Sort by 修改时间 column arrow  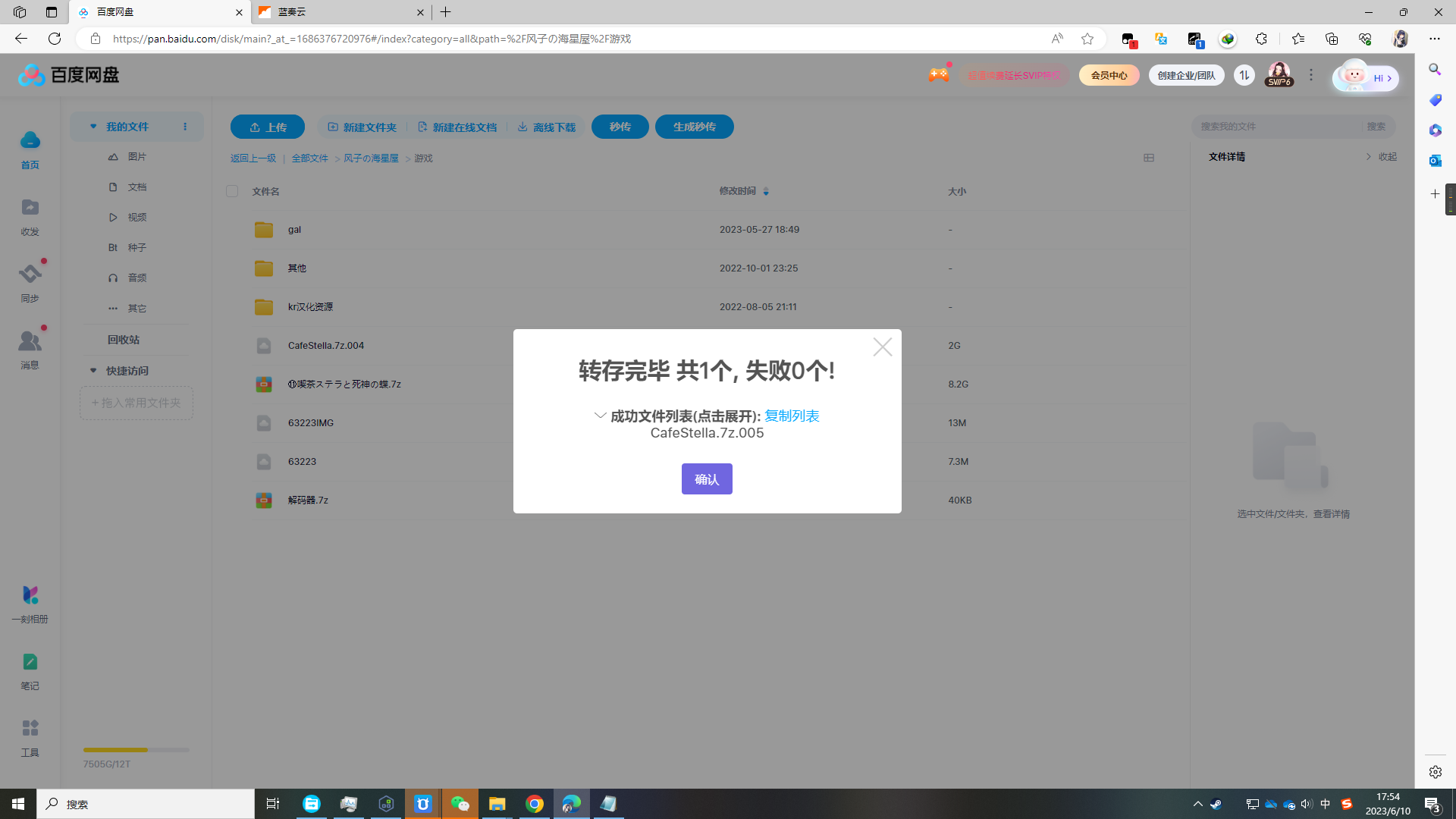(x=766, y=191)
